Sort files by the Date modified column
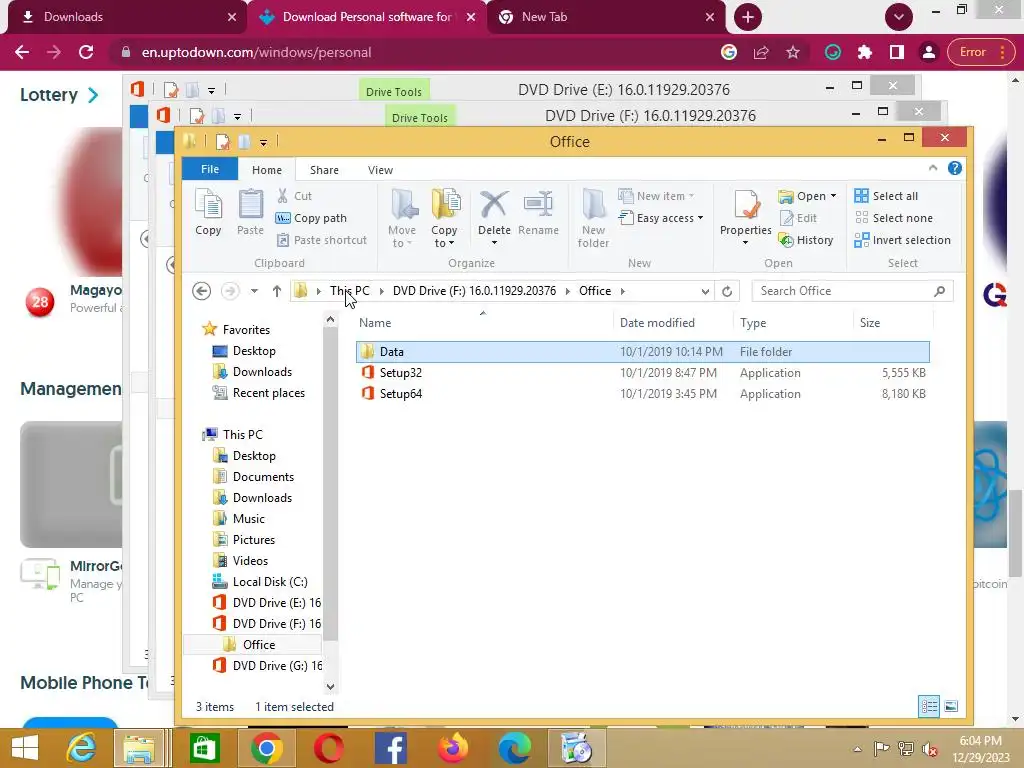The width and height of the screenshot is (1024, 768). coord(657,323)
